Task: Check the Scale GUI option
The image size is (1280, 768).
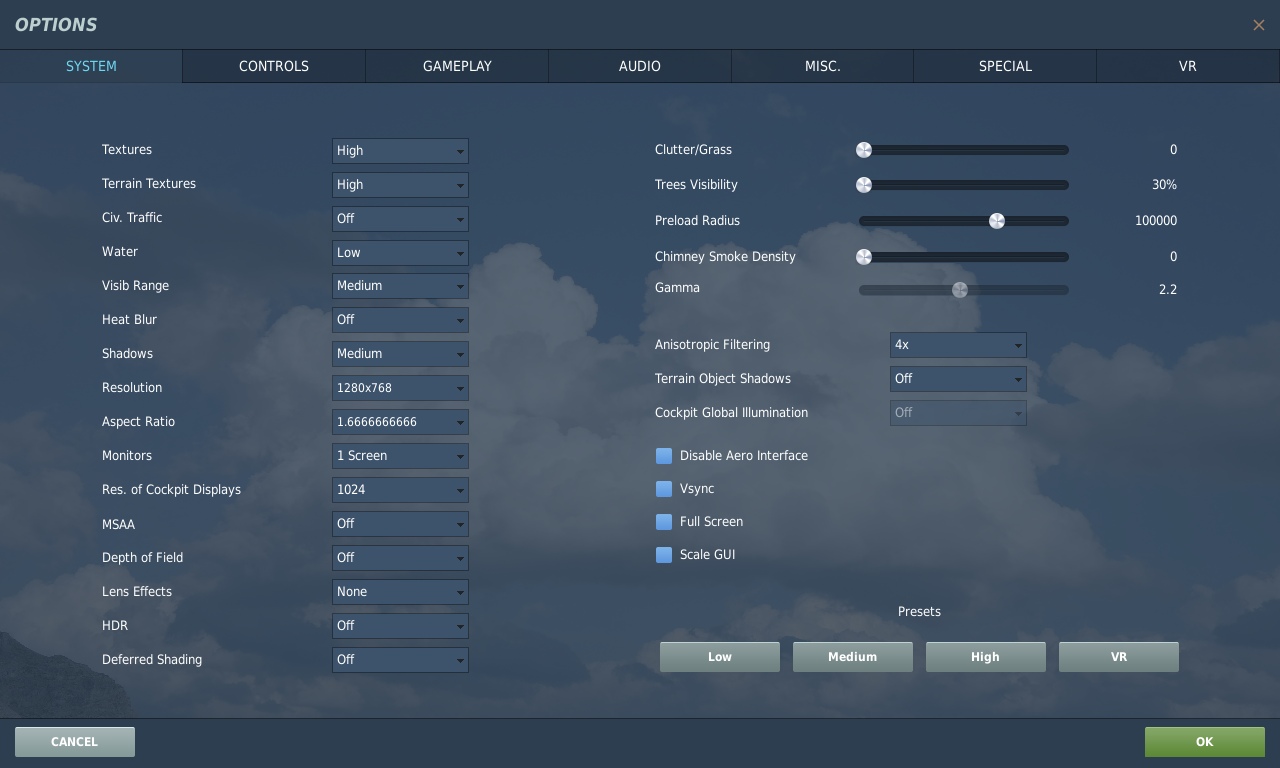Action: 664,555
